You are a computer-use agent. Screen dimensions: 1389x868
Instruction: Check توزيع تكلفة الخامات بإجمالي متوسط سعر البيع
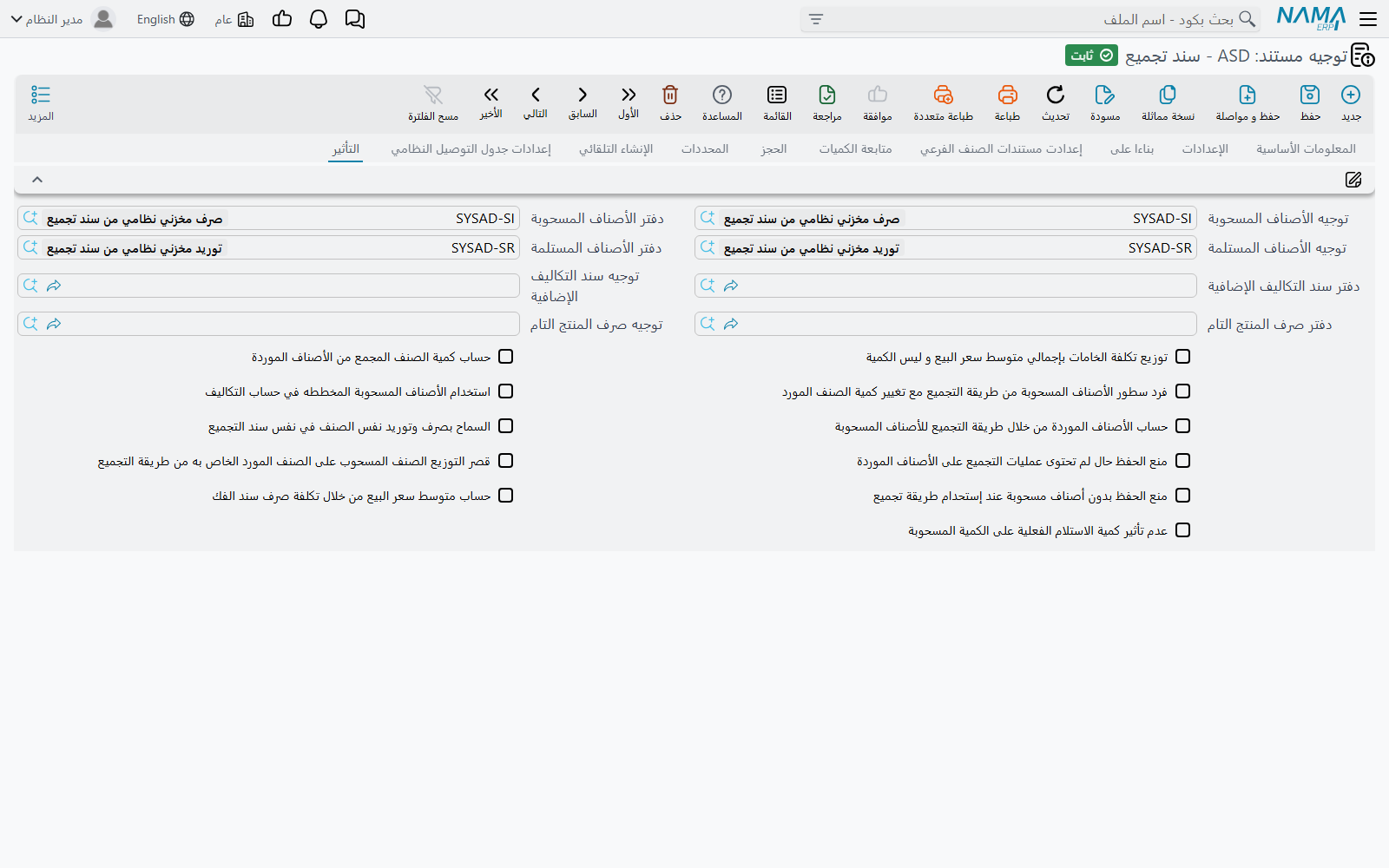(x=1182, y=357)
